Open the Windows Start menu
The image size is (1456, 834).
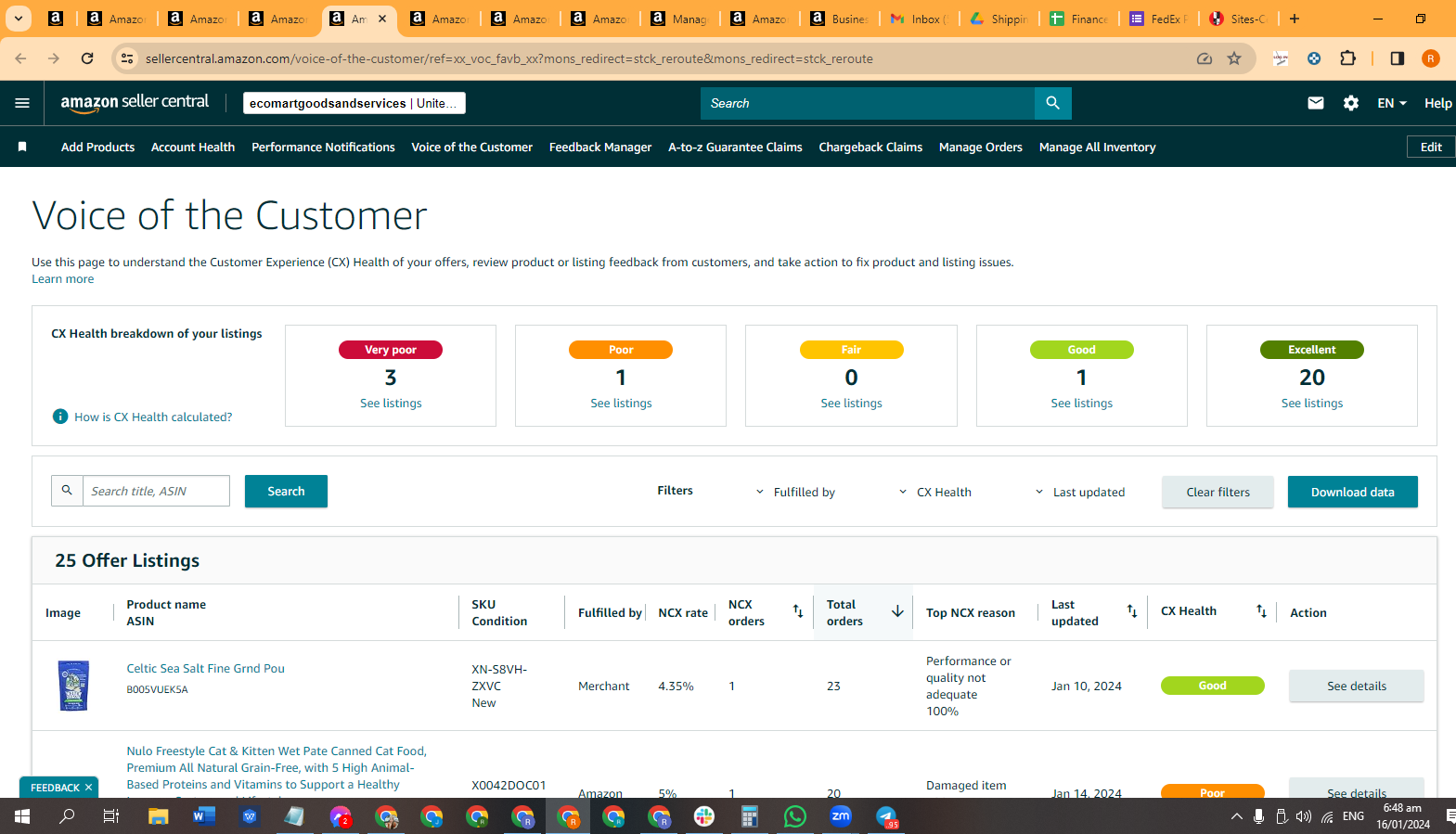click(22, 816)
